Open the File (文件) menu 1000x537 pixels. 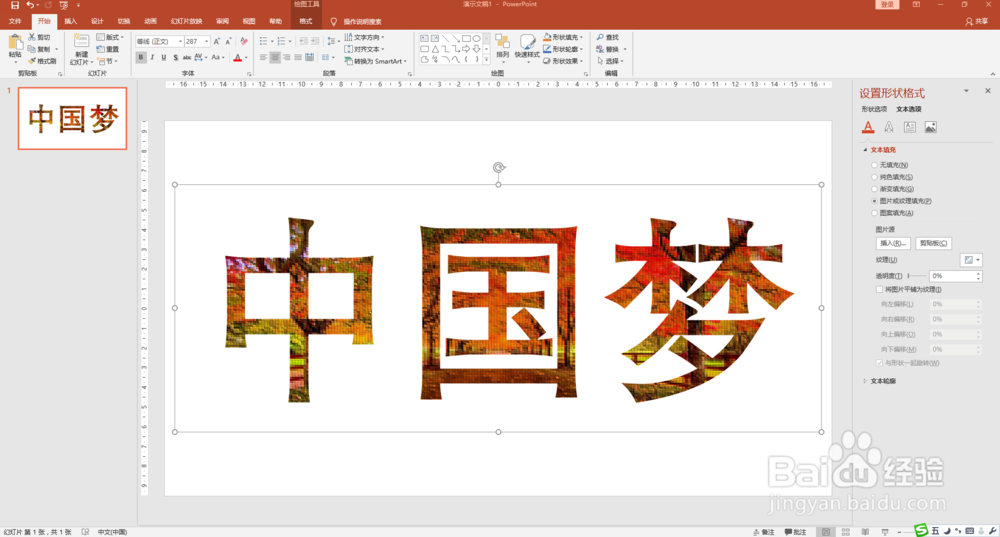tap(15, 22)
